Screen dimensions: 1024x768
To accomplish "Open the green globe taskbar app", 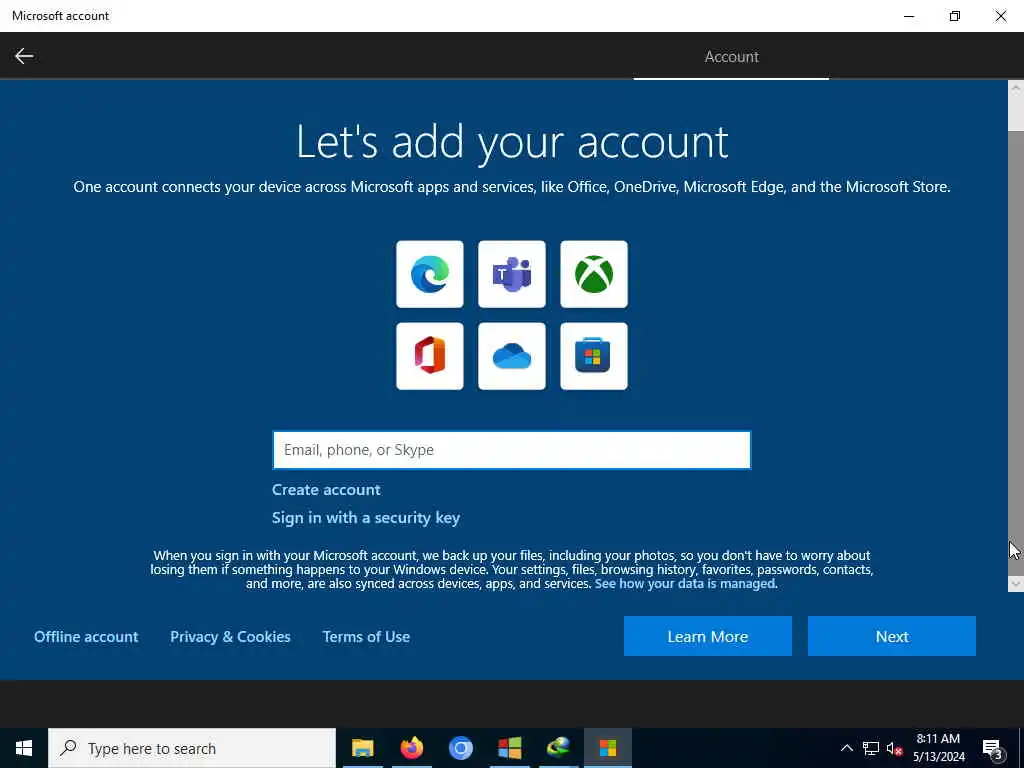I will pyautogui.click(x=558, y=748).
